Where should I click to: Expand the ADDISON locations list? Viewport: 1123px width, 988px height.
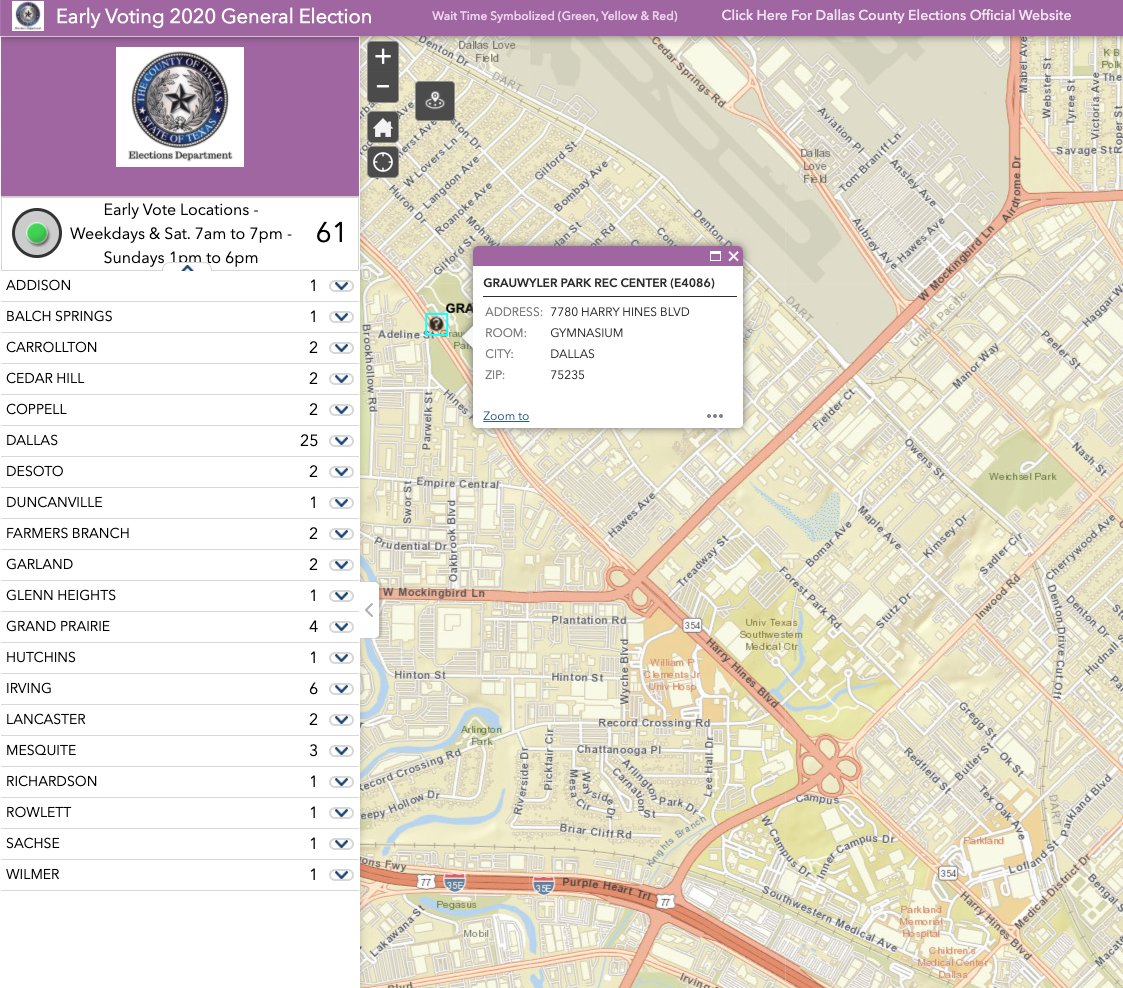coord(342,286)
